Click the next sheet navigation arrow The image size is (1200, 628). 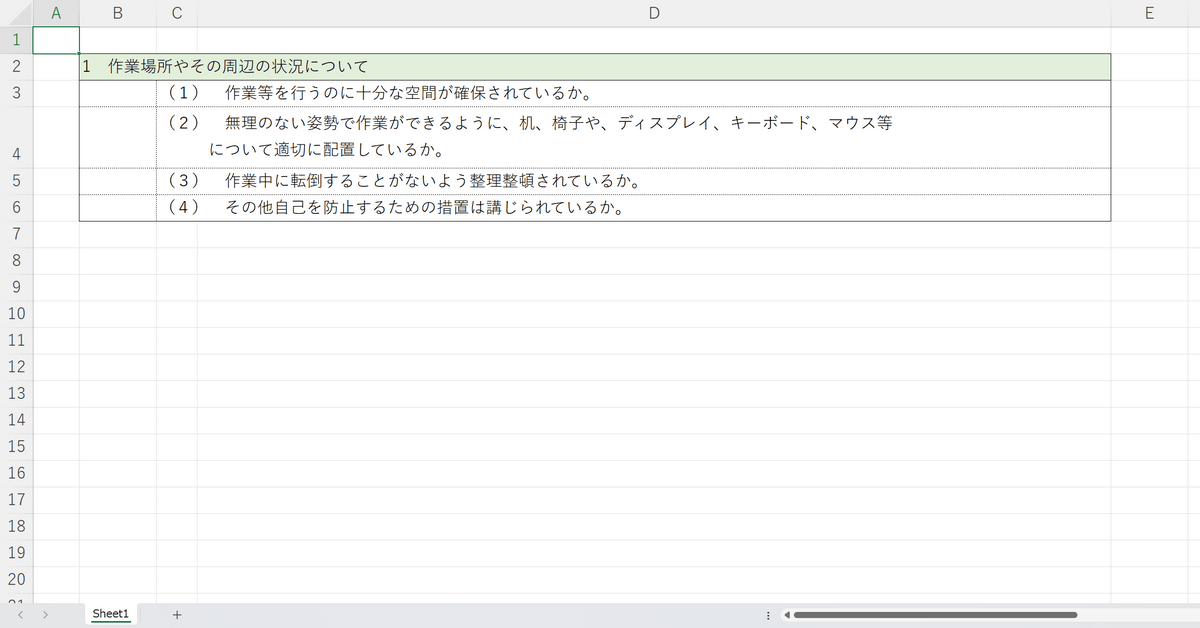[46, 615]
